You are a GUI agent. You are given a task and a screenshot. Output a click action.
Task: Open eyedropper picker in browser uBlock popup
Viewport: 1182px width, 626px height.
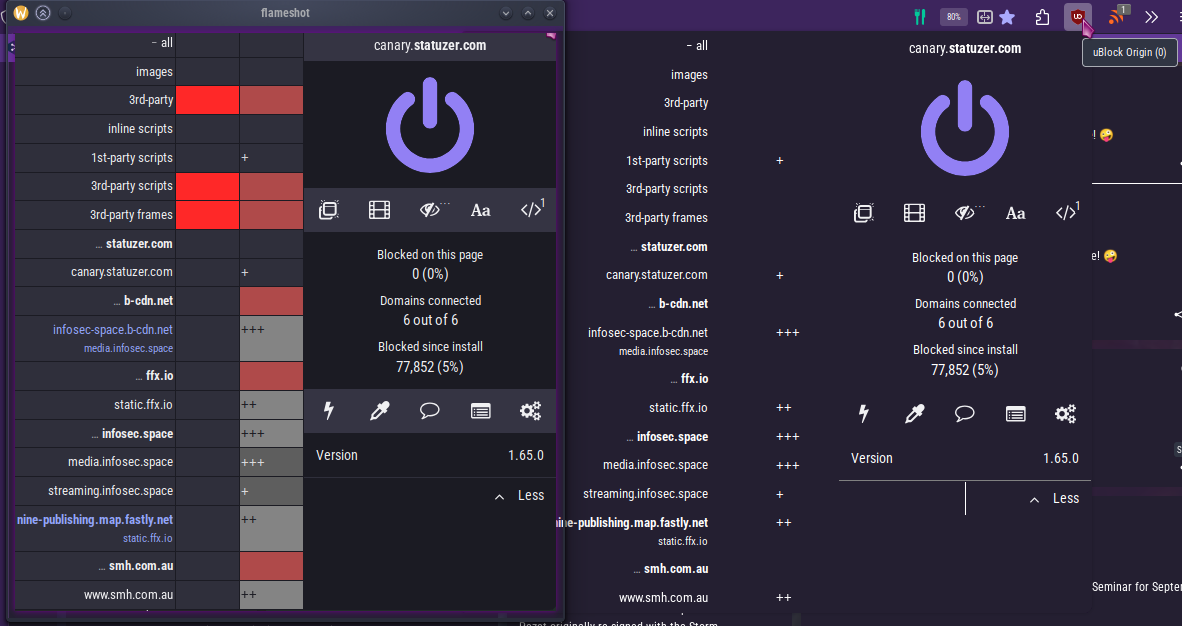click(x=914, y=413)
